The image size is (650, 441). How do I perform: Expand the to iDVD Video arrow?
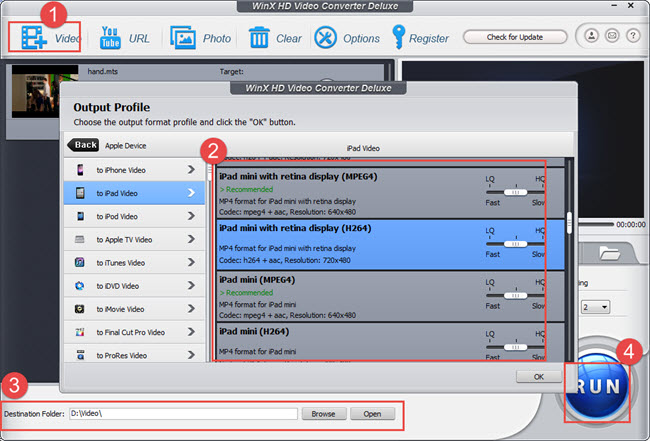click(191, 286)
